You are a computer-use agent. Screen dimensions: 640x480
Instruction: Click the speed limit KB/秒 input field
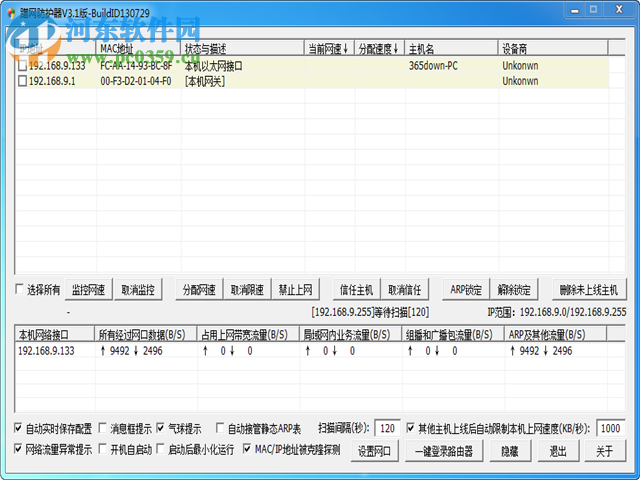point(610,429)
